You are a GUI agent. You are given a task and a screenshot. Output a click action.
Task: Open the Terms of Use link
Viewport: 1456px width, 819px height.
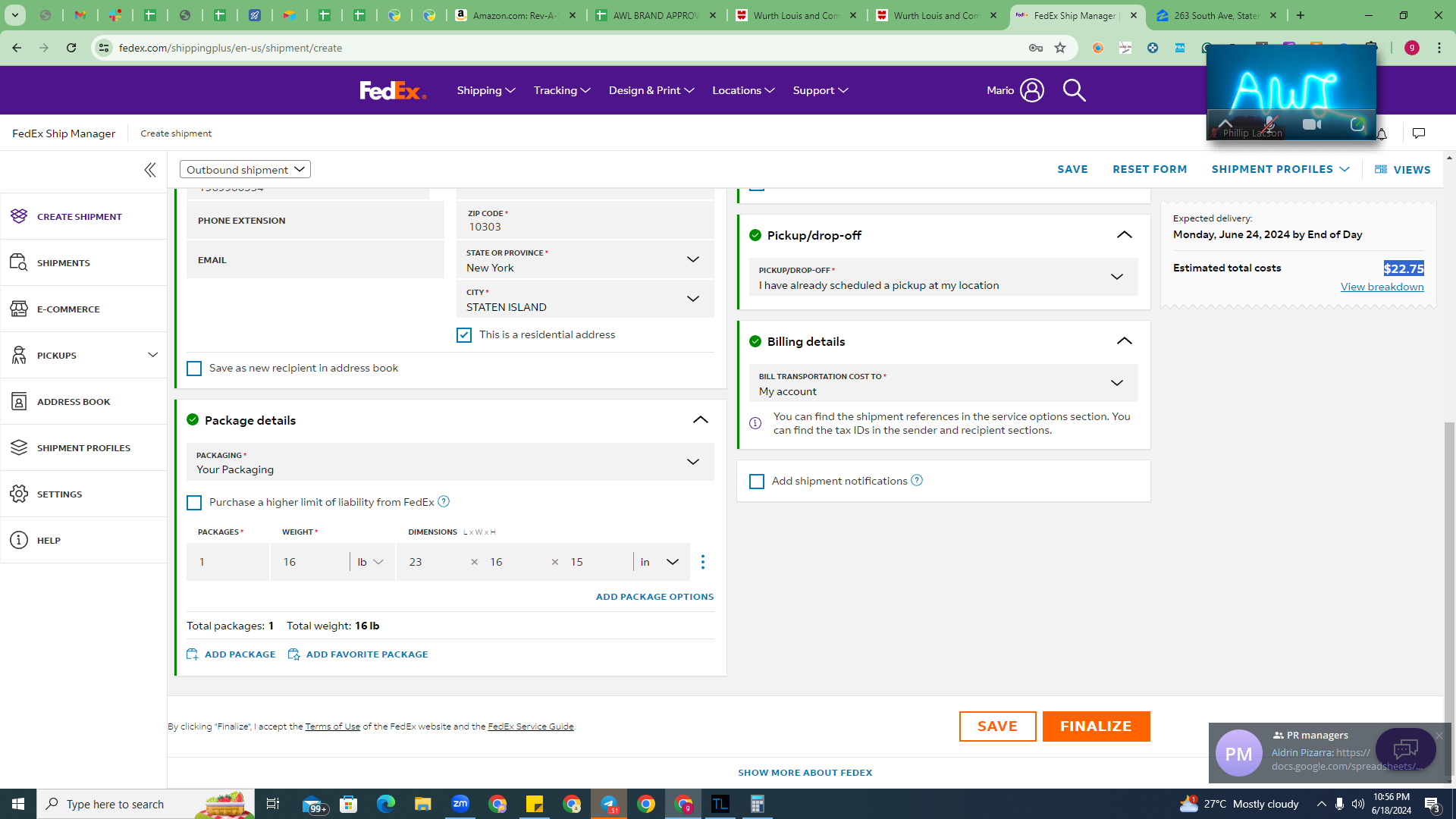(x=332, y=726)
